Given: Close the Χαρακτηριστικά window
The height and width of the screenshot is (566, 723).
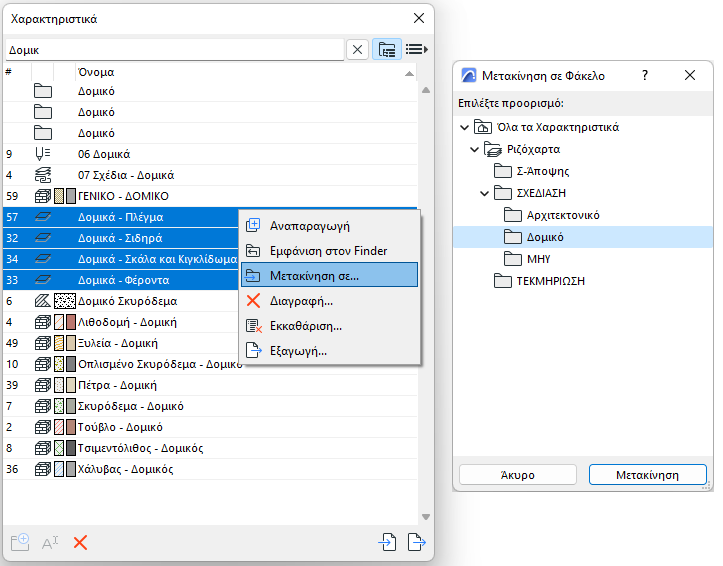Looking at the screenshot, I should coord(419,18).
